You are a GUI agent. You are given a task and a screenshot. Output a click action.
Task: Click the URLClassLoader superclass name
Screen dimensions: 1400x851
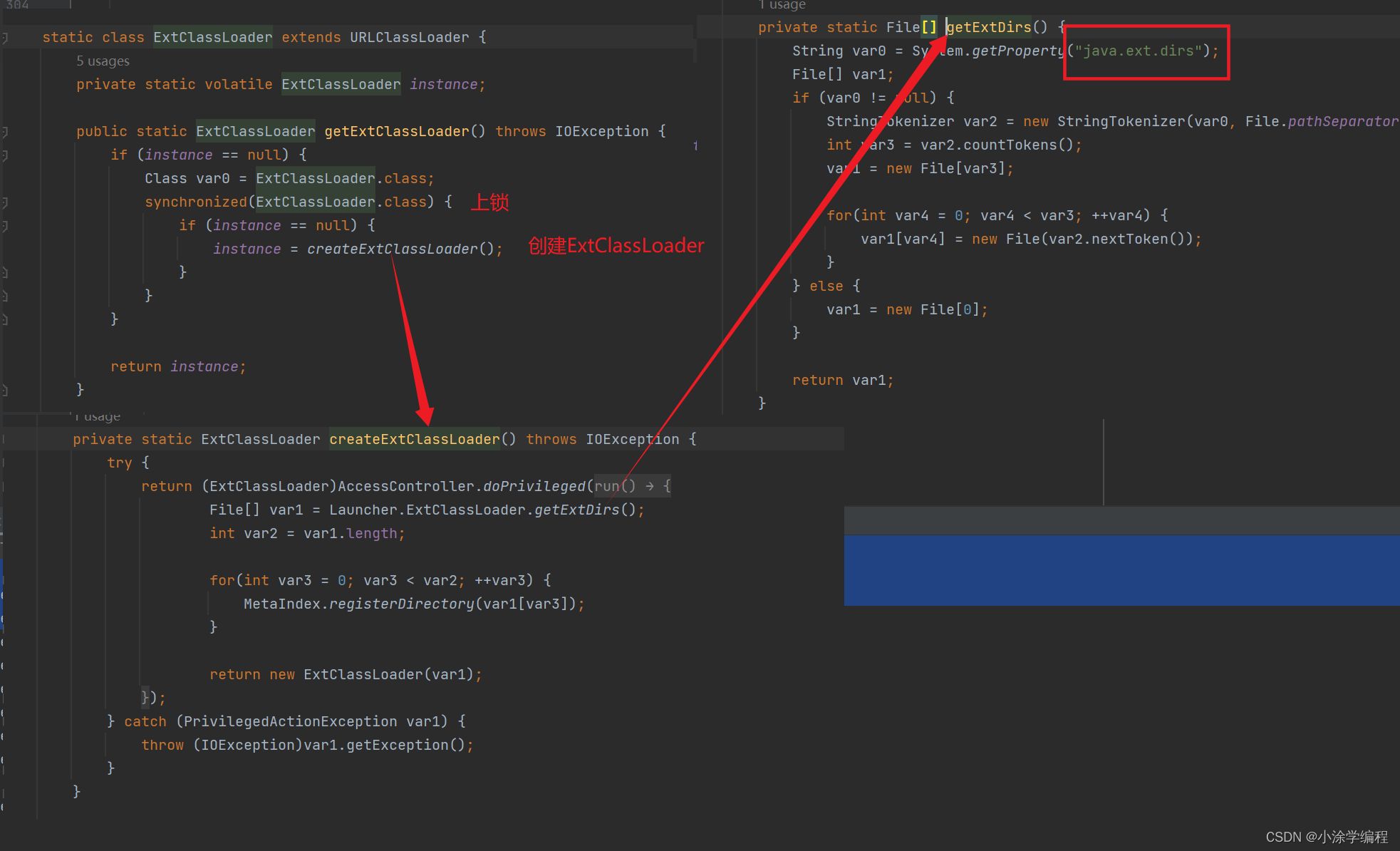[409, 37]
